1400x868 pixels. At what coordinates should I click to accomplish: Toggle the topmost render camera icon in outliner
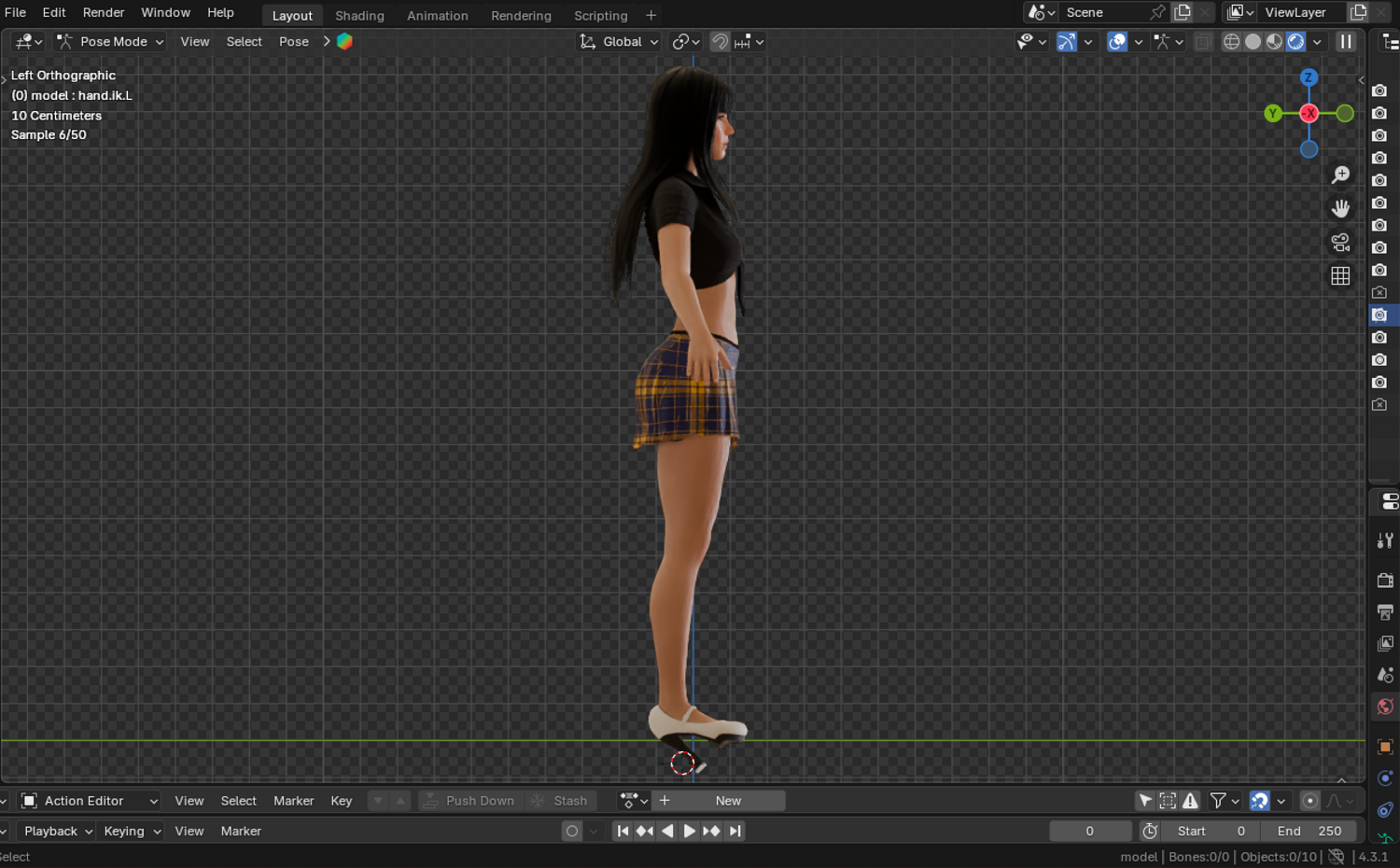[x=1379, y=91]
